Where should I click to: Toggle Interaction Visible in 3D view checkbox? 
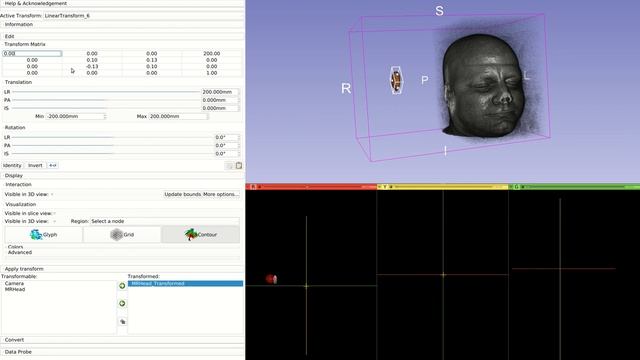point(52,194)
